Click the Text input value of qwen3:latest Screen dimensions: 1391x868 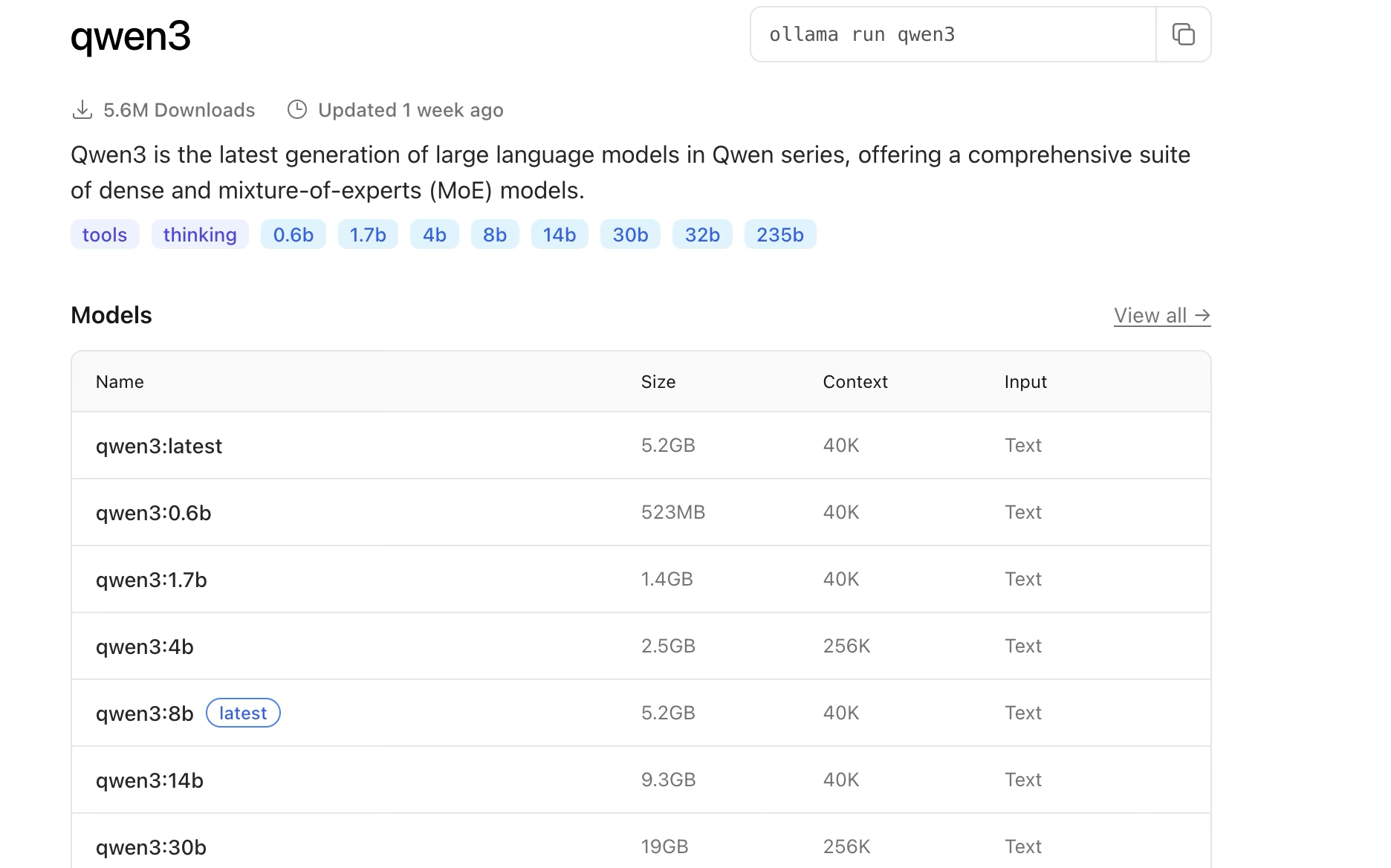tap(1023, 445)
